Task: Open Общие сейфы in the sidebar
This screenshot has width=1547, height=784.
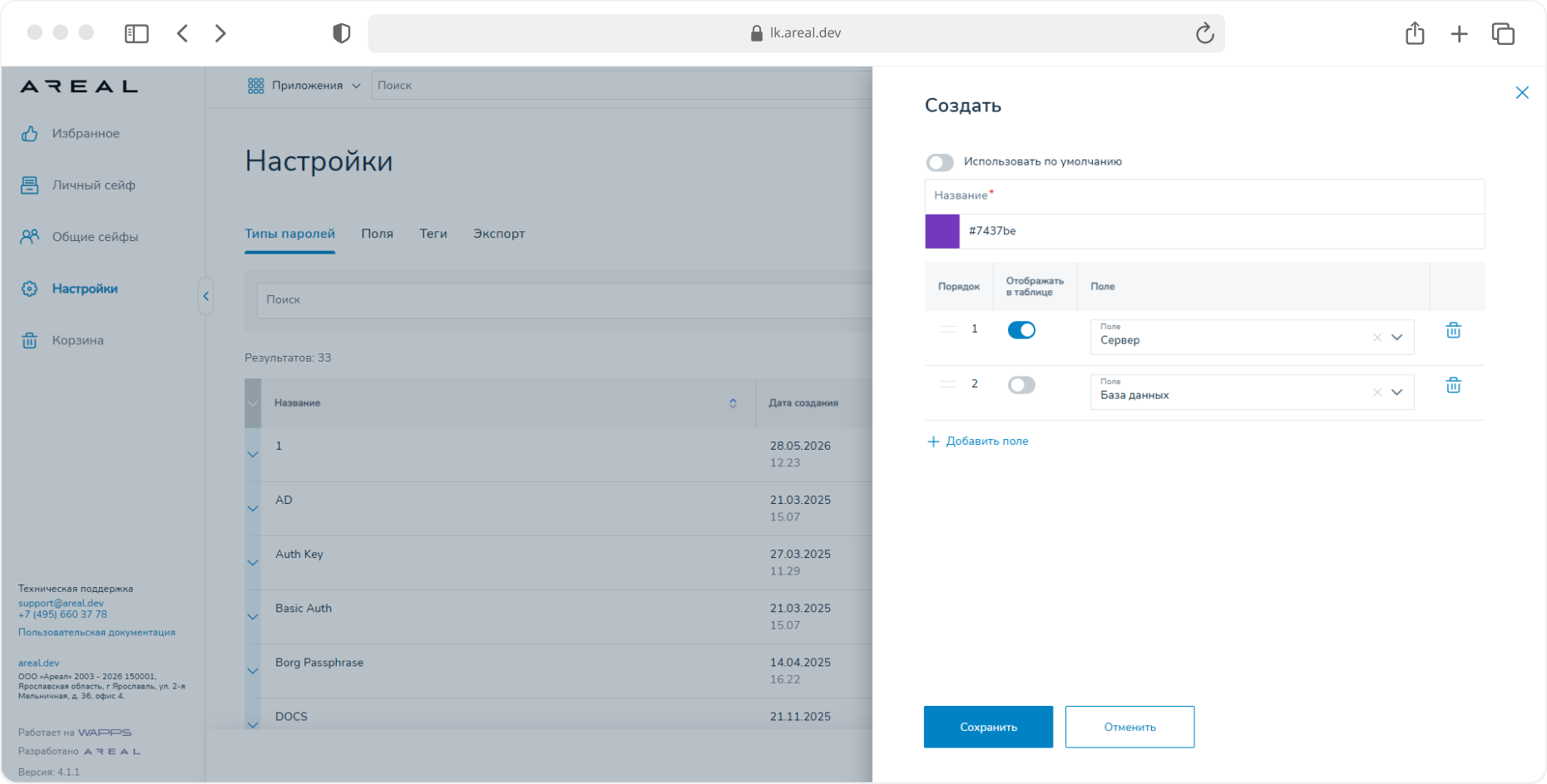Action: [x=96, y=237]
